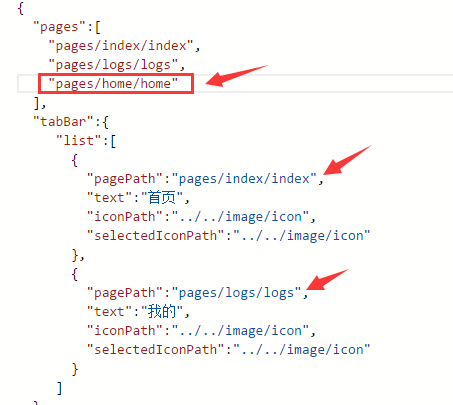
Task: Click the text value 首页
Action: pos(162,198)
